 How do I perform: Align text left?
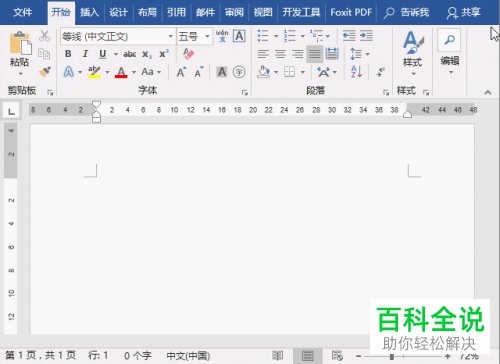point(263,54)
